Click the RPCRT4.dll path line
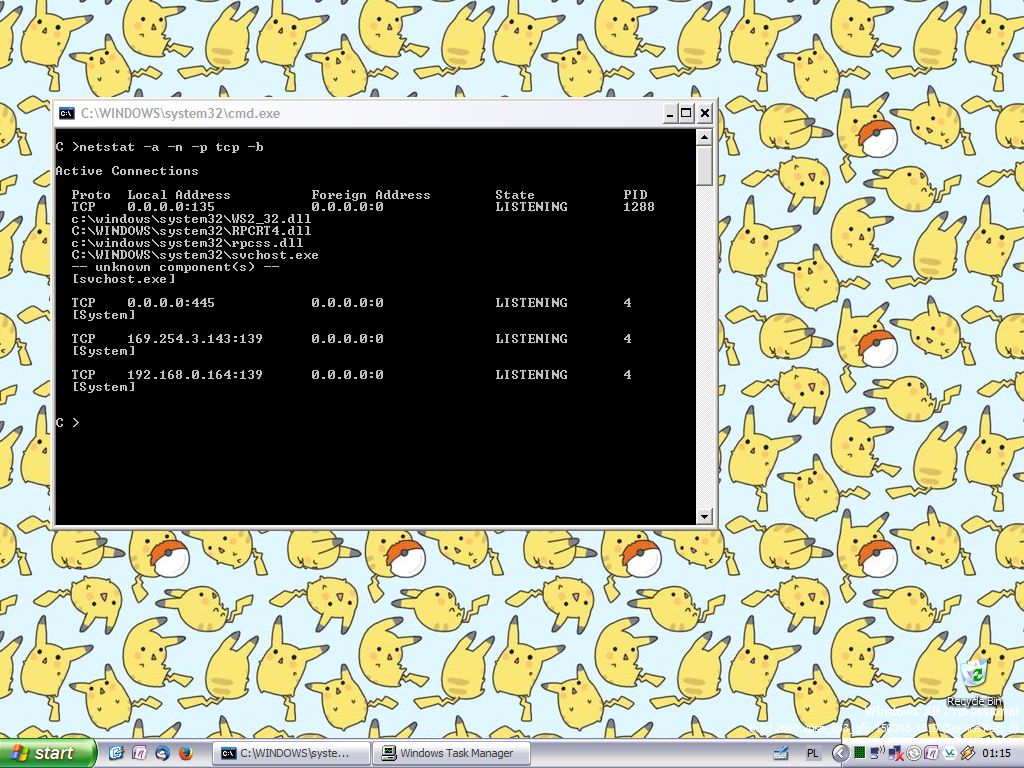This screenshot has width=1024, height=768. point(191,231)
